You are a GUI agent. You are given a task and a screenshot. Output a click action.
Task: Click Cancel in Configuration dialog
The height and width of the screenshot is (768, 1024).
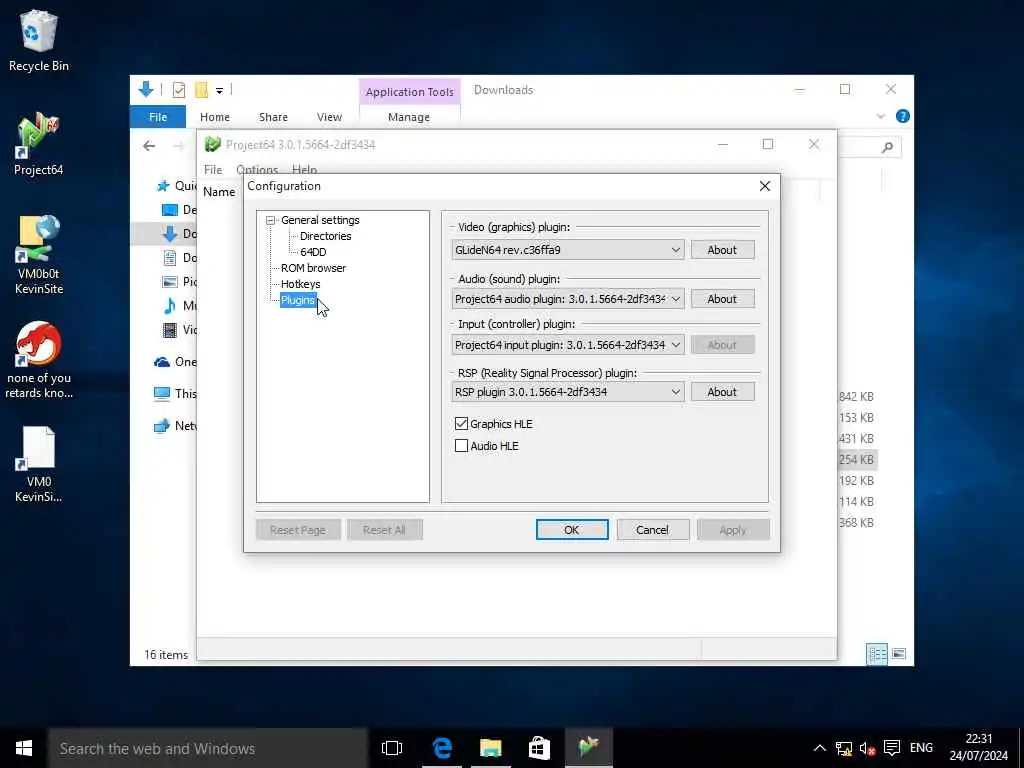coord(652,530)
